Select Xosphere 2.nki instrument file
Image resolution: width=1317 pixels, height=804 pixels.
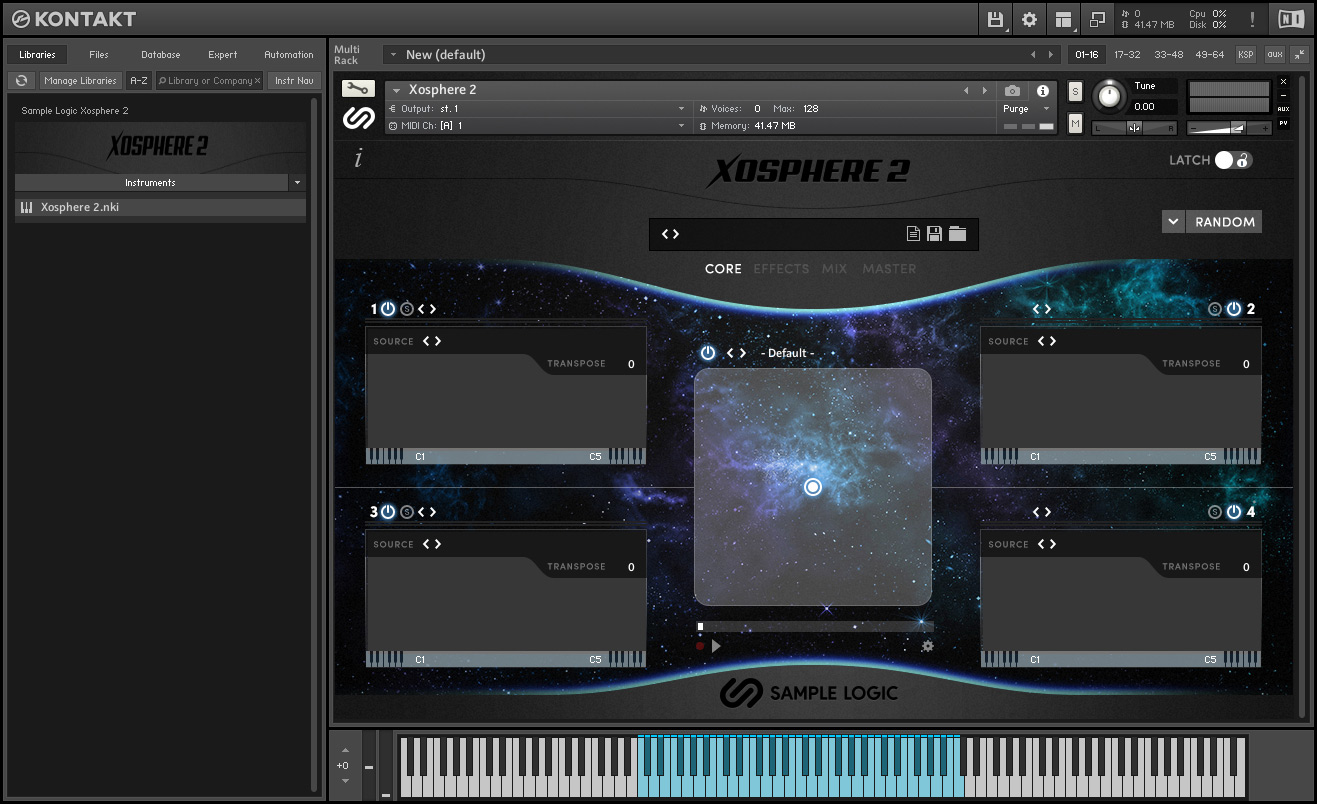coord(160,208)
